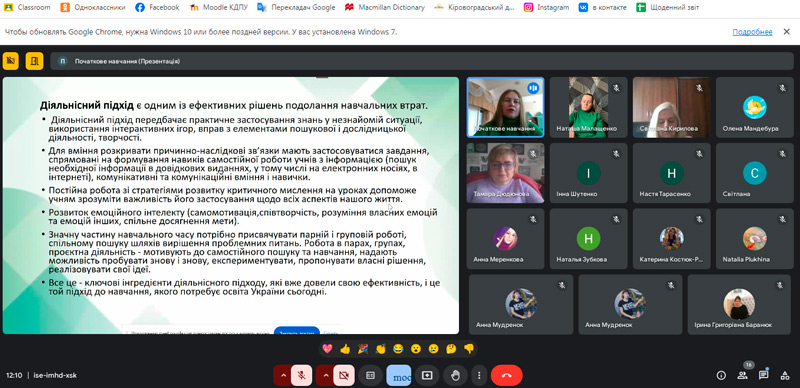Toggle the turned-off camera button

point(344,375)
